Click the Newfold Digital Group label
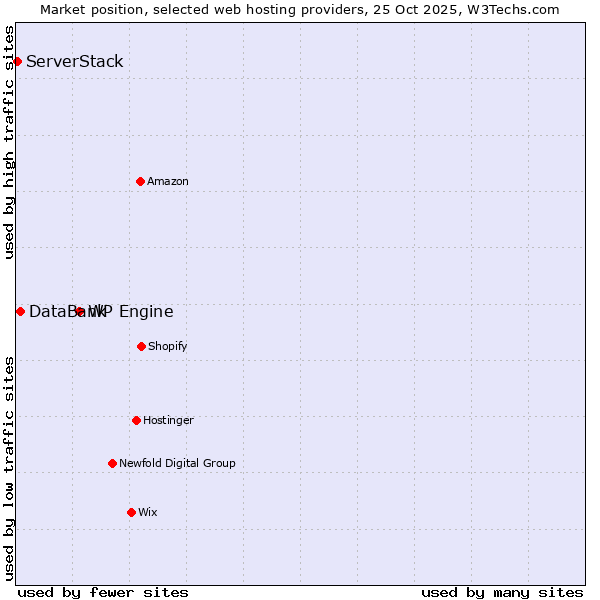This screenshot has height=600, width=600. pyautogui.click(x=177, y=463)
